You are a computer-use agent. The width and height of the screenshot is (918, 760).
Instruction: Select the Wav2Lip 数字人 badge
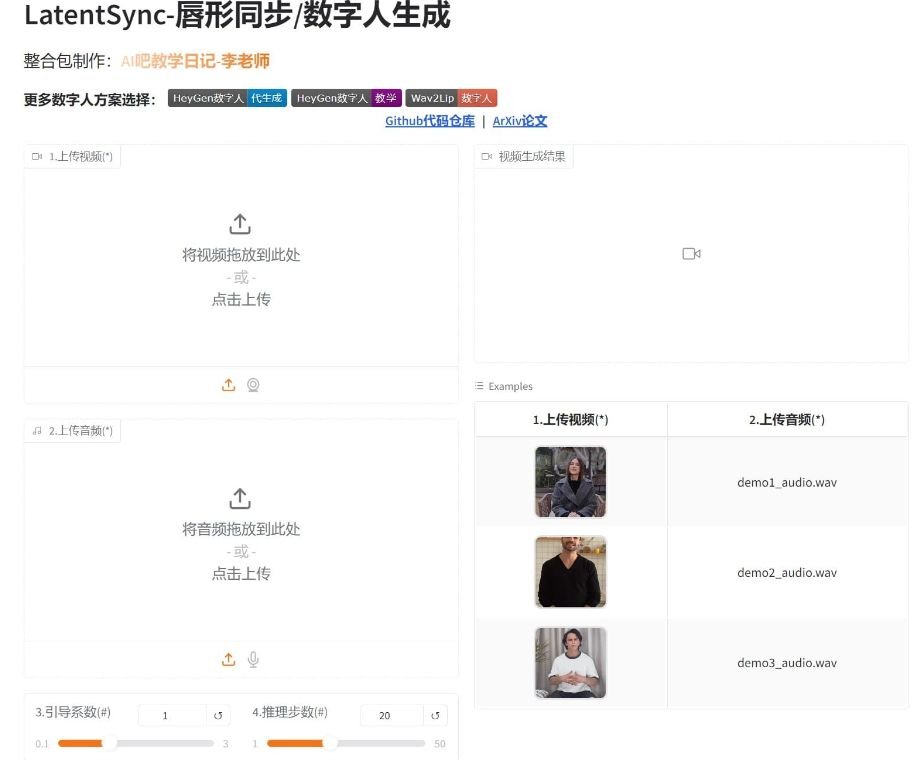coord(451,97)
